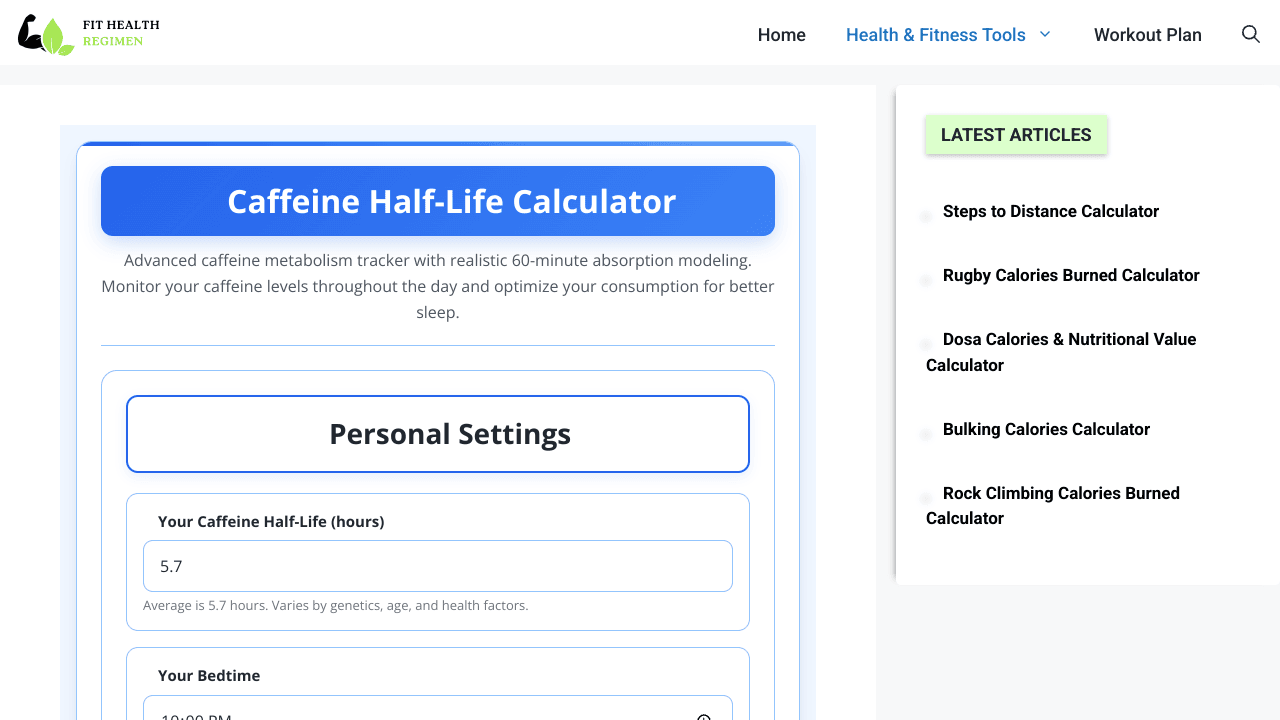Click the Your Bedtime time field
Image resolution: width=1280 pixels, height=720 pixels.
(420, 714)
